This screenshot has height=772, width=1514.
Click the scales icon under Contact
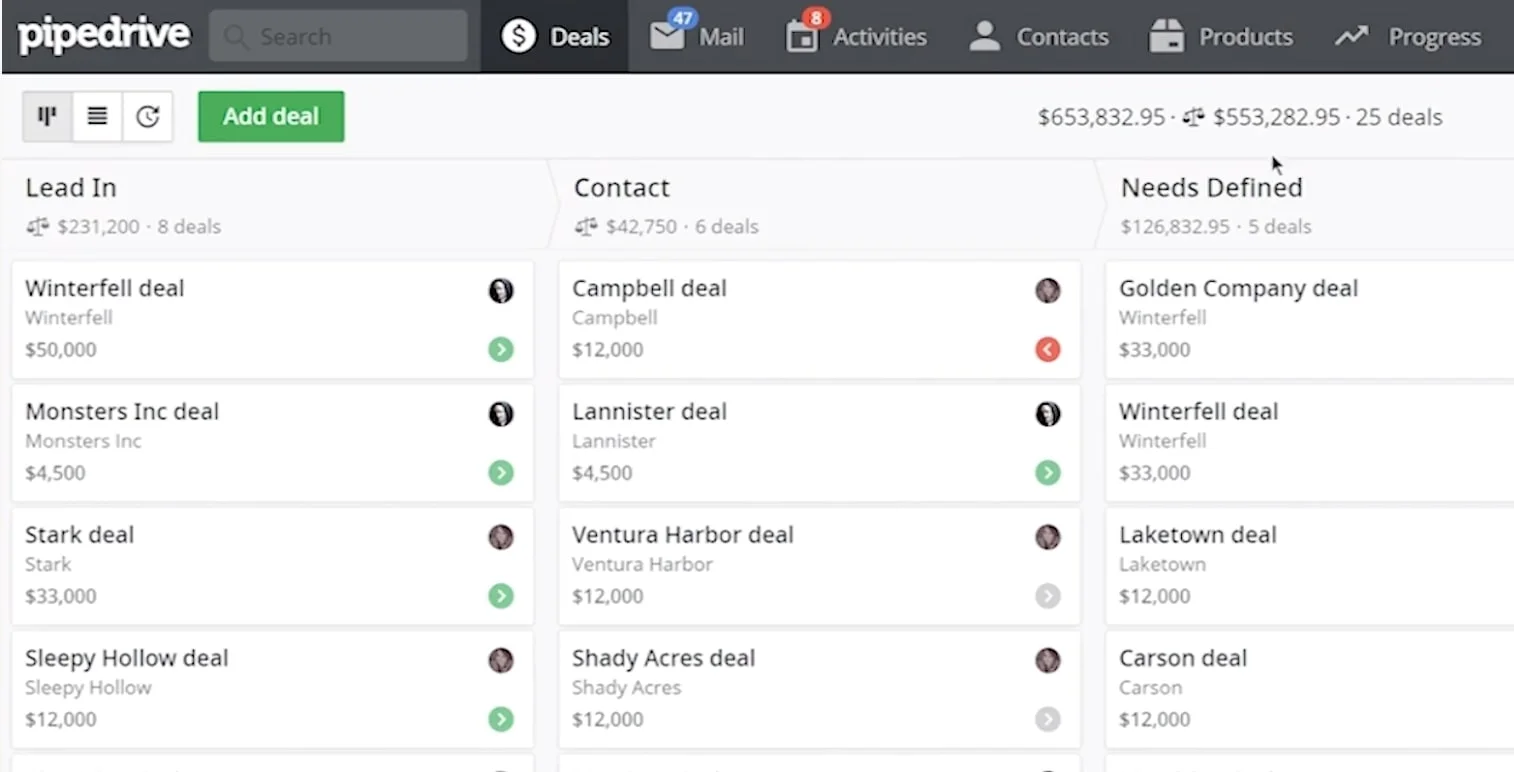click(x=586, y=227)
